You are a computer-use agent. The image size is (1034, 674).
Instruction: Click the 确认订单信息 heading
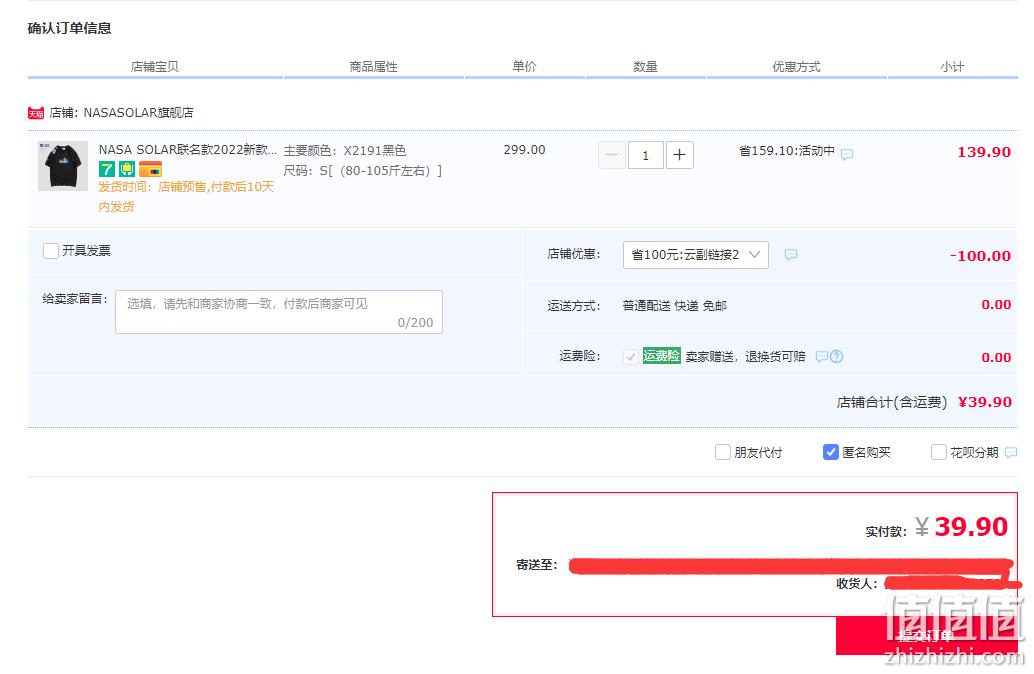(69, 28)
